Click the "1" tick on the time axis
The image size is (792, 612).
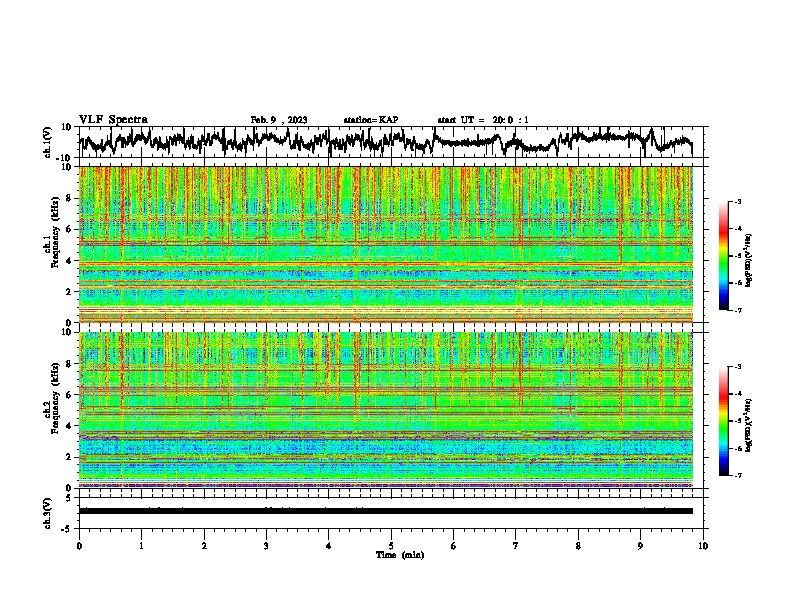click(141, 546)
